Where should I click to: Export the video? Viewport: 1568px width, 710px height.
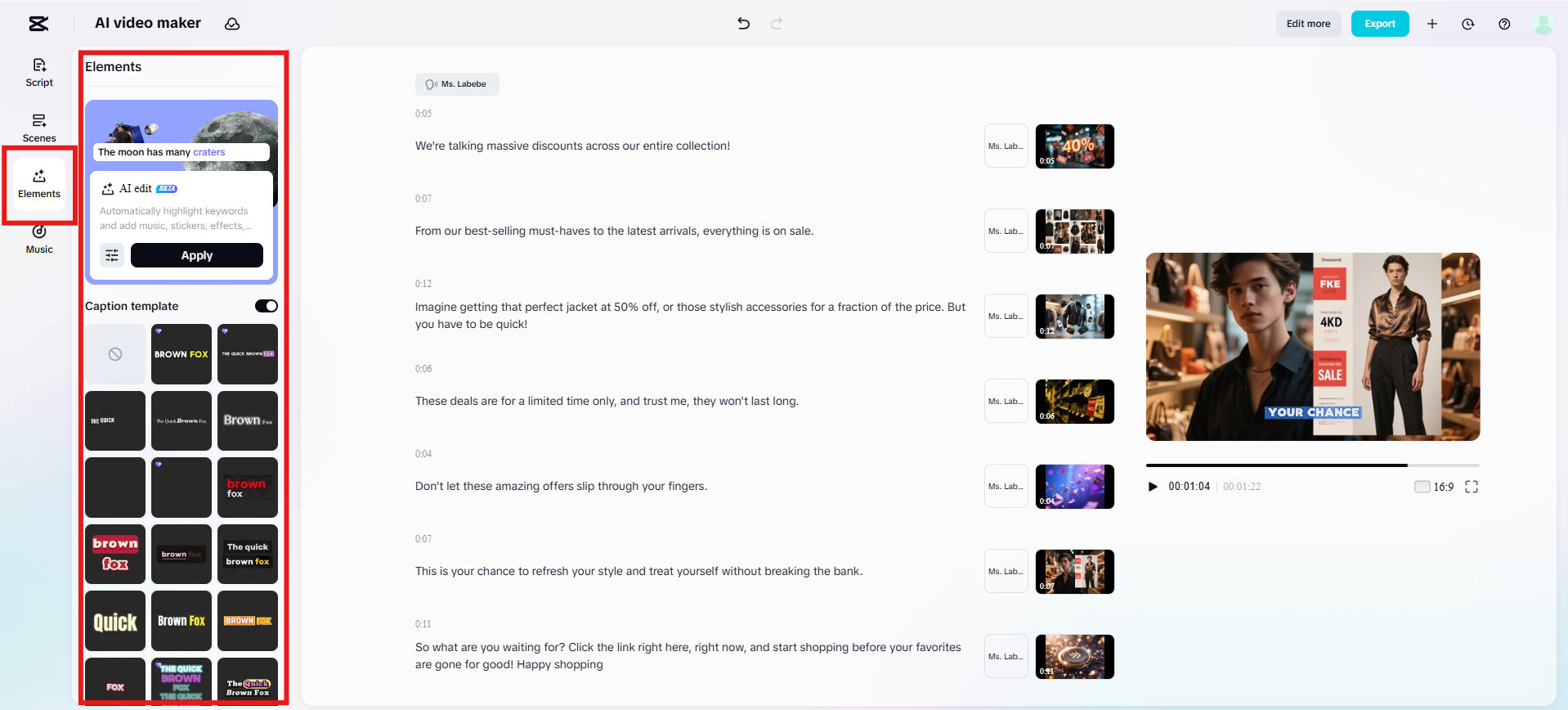click(1380, 24)
